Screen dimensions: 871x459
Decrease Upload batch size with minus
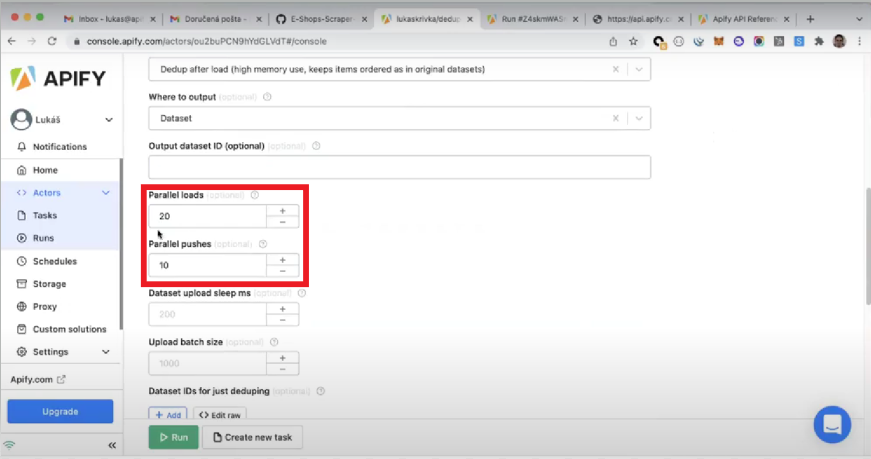[x=283, y=369]
